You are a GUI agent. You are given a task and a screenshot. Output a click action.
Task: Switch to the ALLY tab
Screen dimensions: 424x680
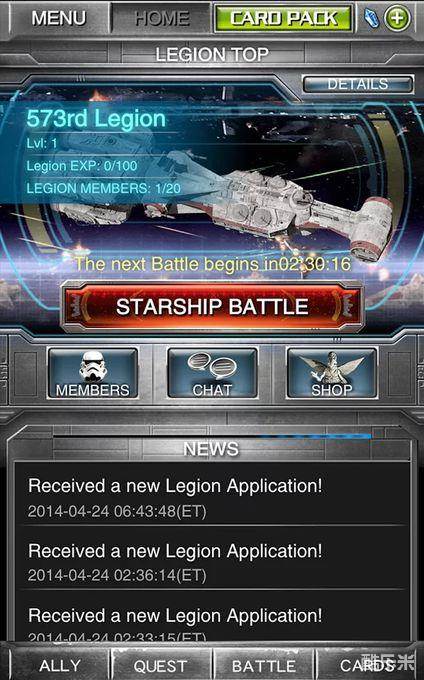tap(59, 665)
